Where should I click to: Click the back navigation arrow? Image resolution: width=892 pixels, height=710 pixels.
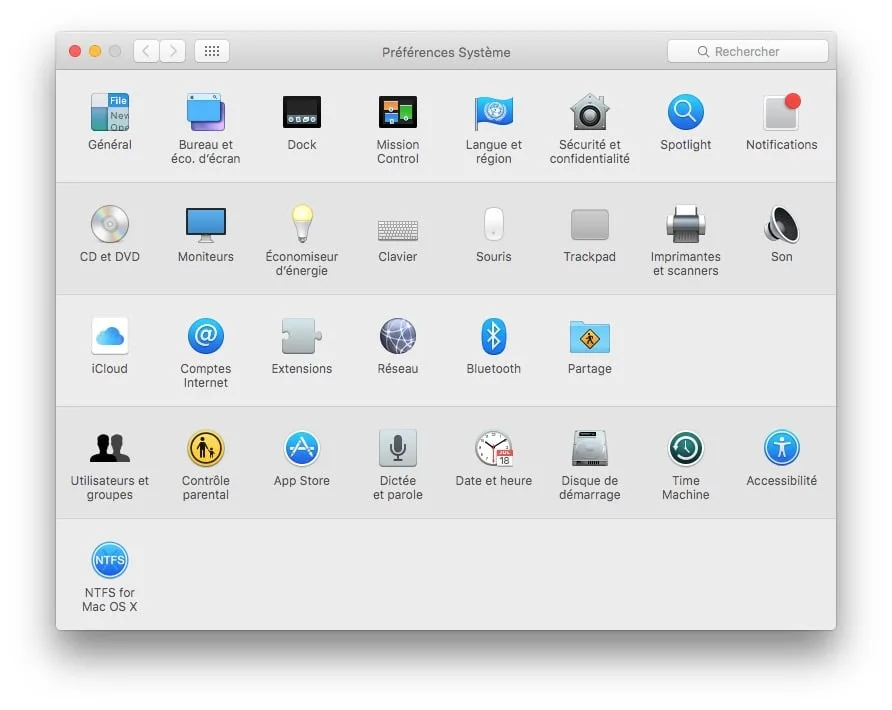pyautogui.click(x=146, y=50)
